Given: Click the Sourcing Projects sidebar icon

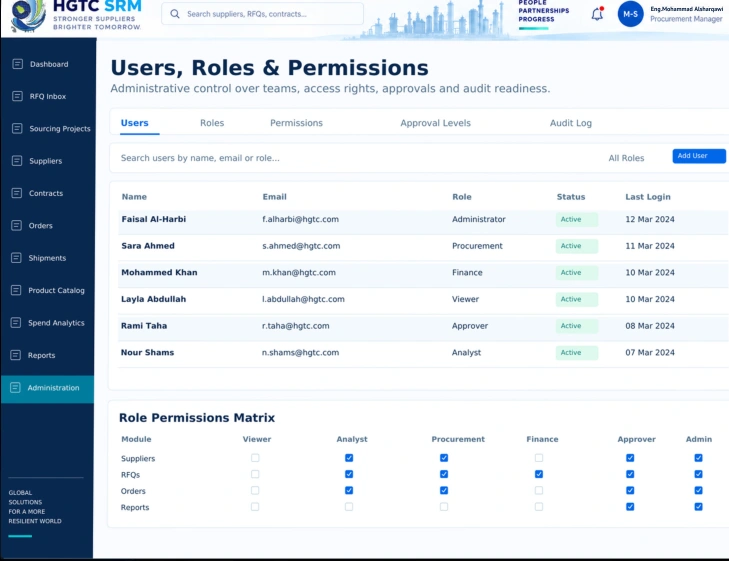Looking at the screenshot, I should coord(17,128).
